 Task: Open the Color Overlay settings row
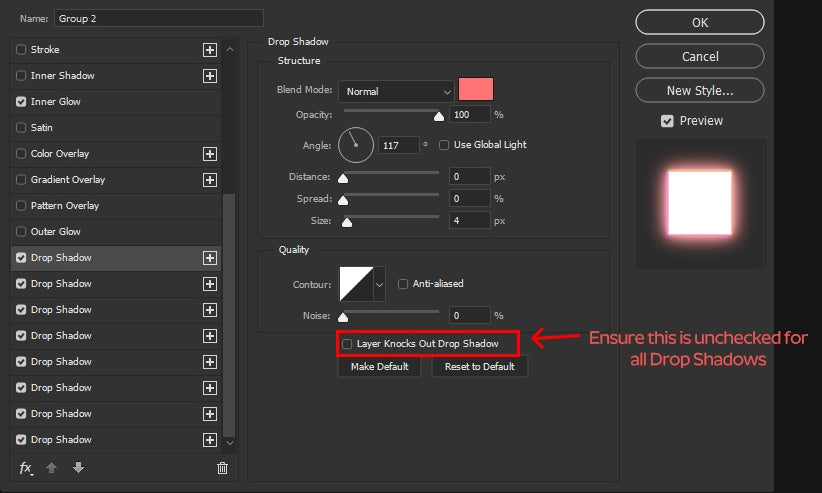click(x=115, y=154)
